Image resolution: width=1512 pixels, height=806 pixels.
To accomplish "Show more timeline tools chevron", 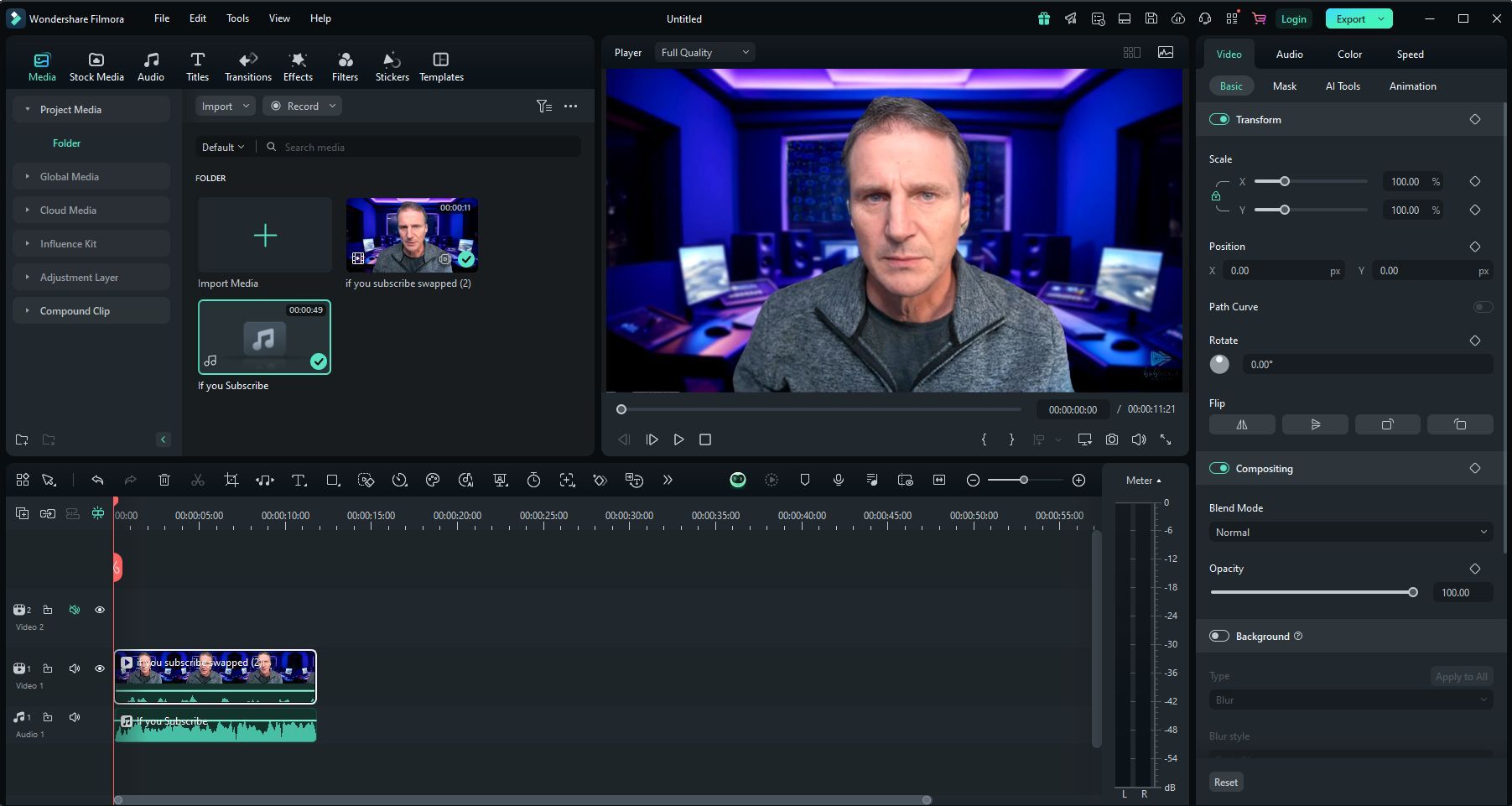I will coord(668,480).
